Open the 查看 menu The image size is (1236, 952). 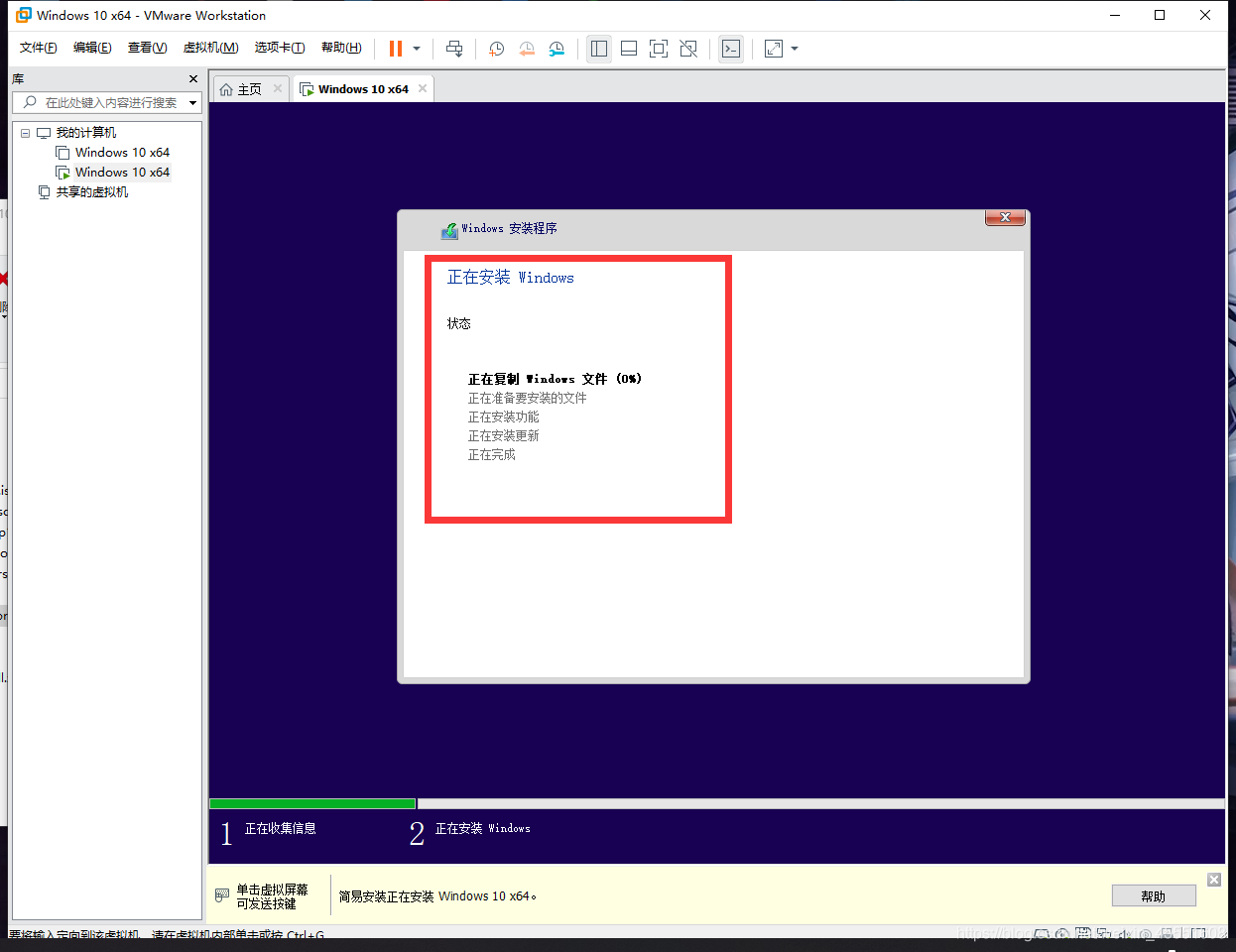click(147, 48)
